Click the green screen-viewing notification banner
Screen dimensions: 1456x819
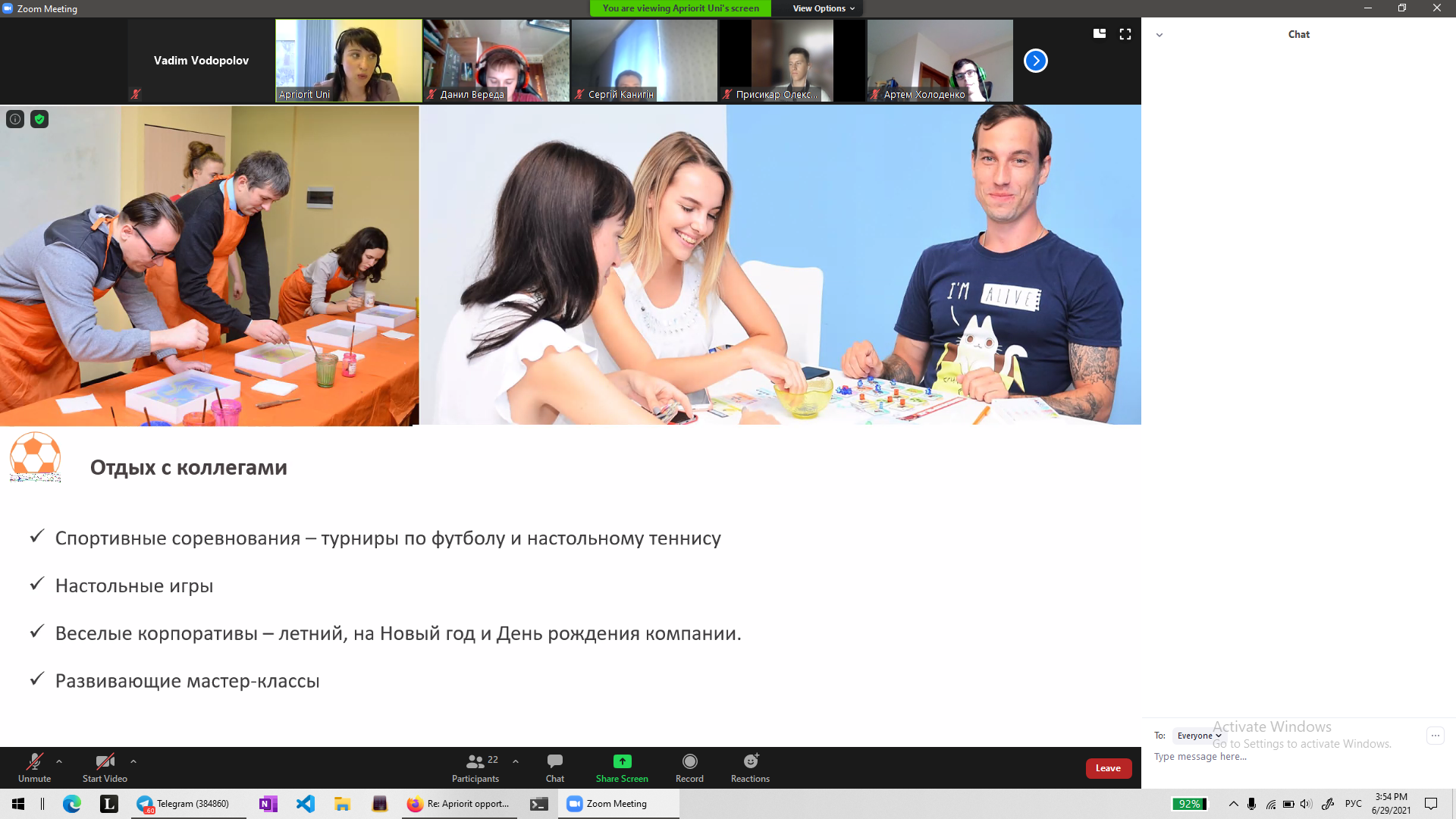pyautogui.click(x=680, y=8)
